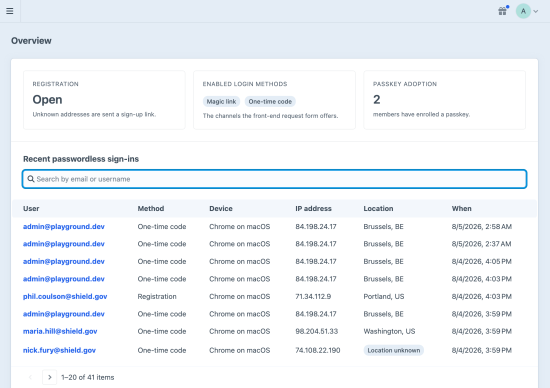Click the One-time code badge

tap(270, 101)
